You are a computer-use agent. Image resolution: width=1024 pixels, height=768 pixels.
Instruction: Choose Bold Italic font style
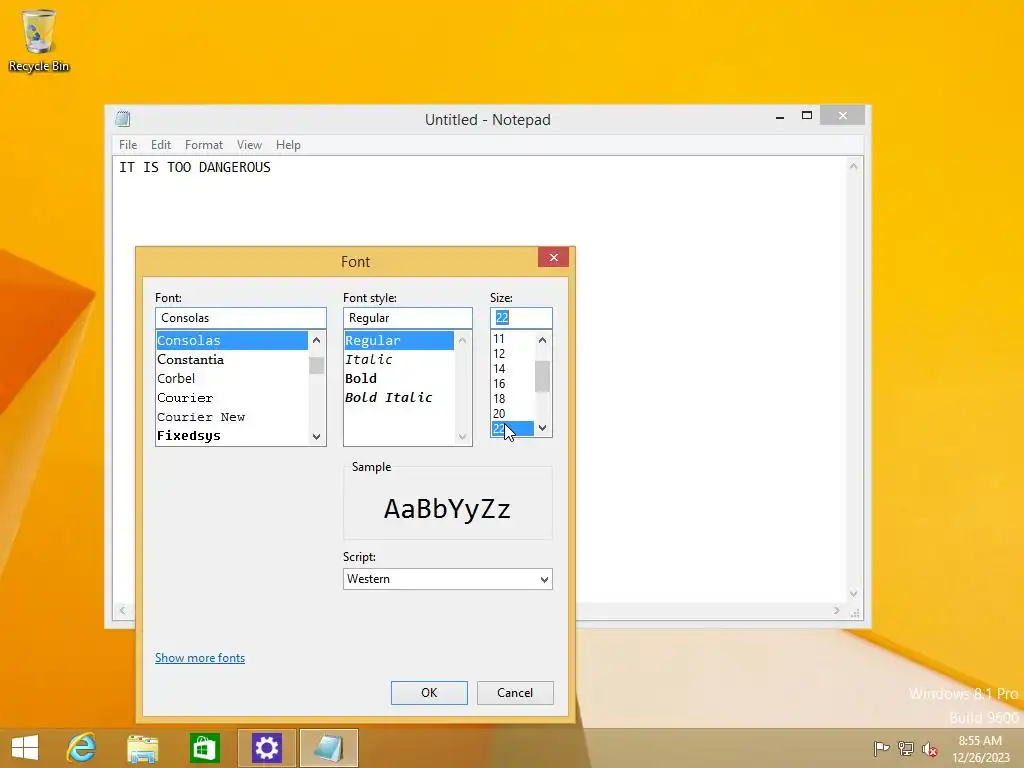[x=399, y=398]
